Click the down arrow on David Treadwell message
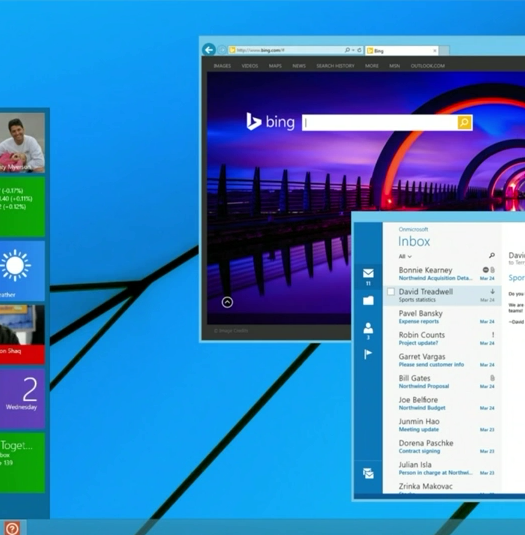The width and height of the screenshot is (525, 535). click(492, 291)
